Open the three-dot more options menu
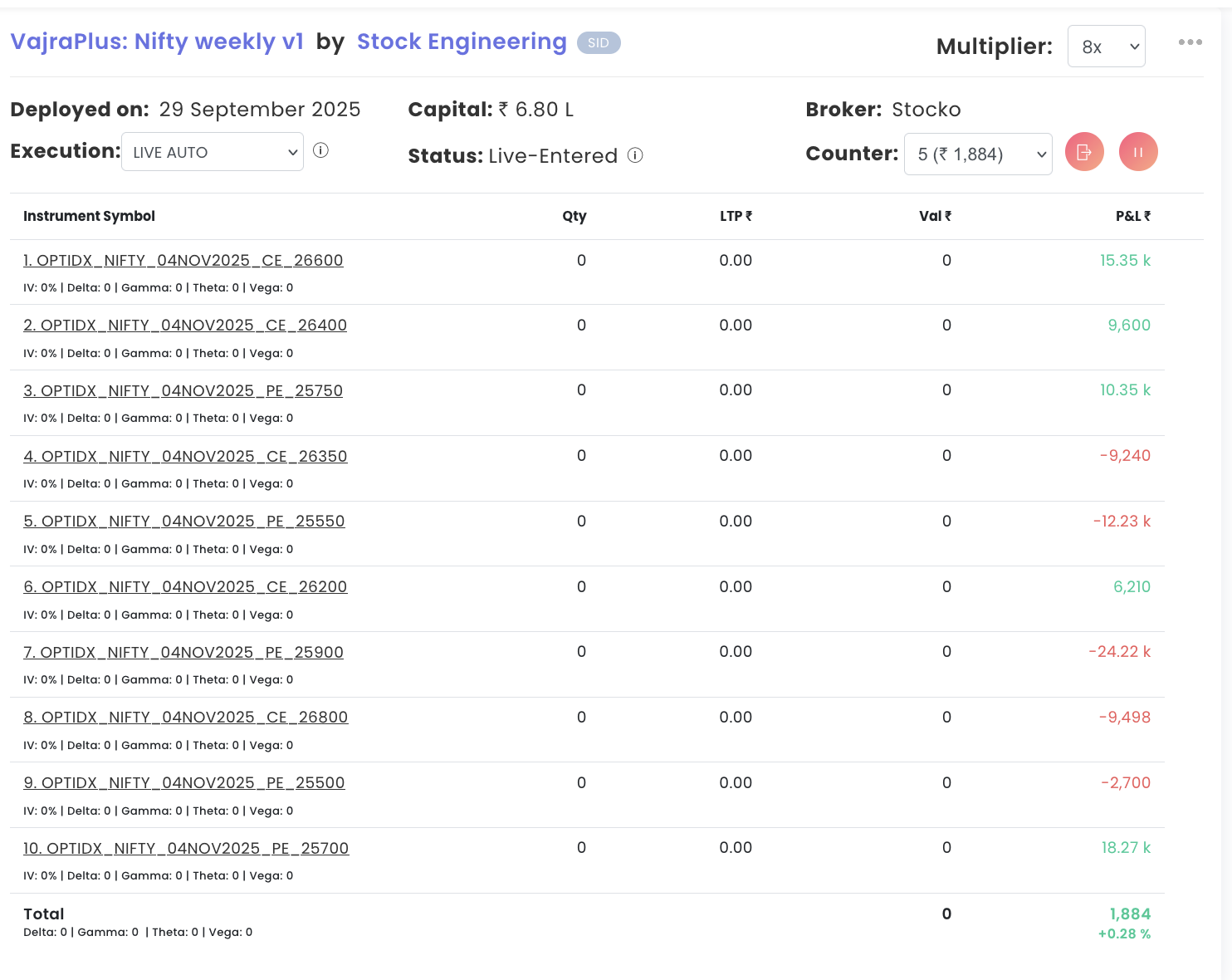The image size is (1232, 980). click(1190, 42)
